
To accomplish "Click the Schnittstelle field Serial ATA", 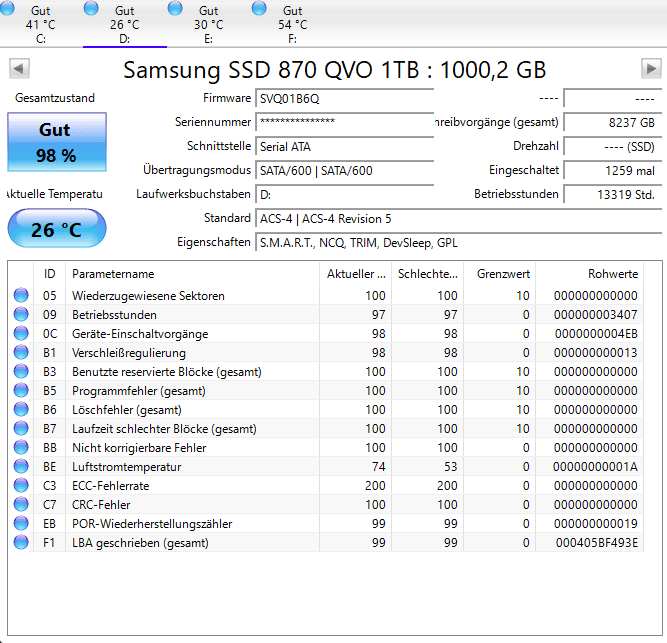I will 345,147.
